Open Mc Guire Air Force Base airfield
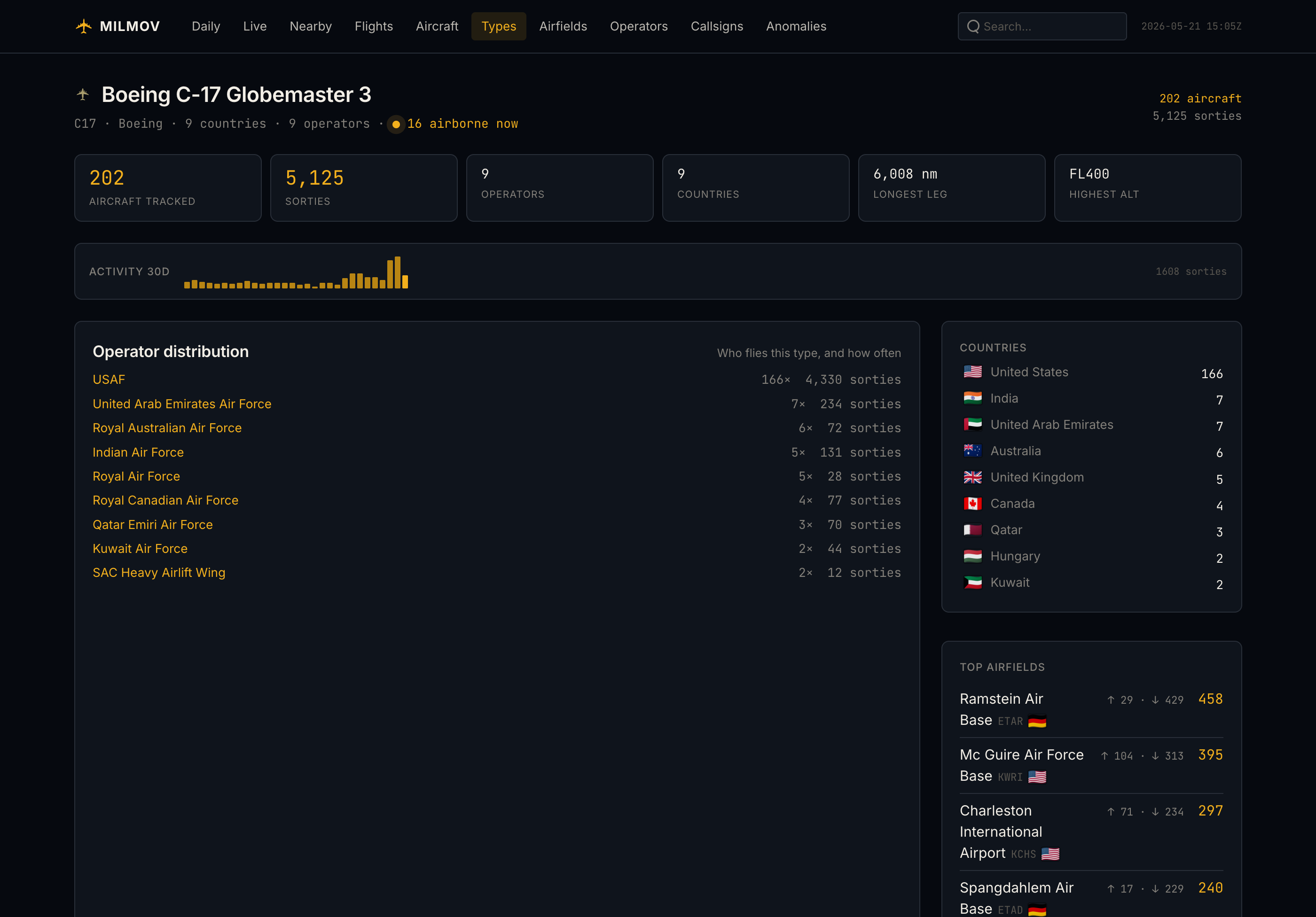The width and height of the screenshot is (1316, 917). click(x=1022, y=765)
